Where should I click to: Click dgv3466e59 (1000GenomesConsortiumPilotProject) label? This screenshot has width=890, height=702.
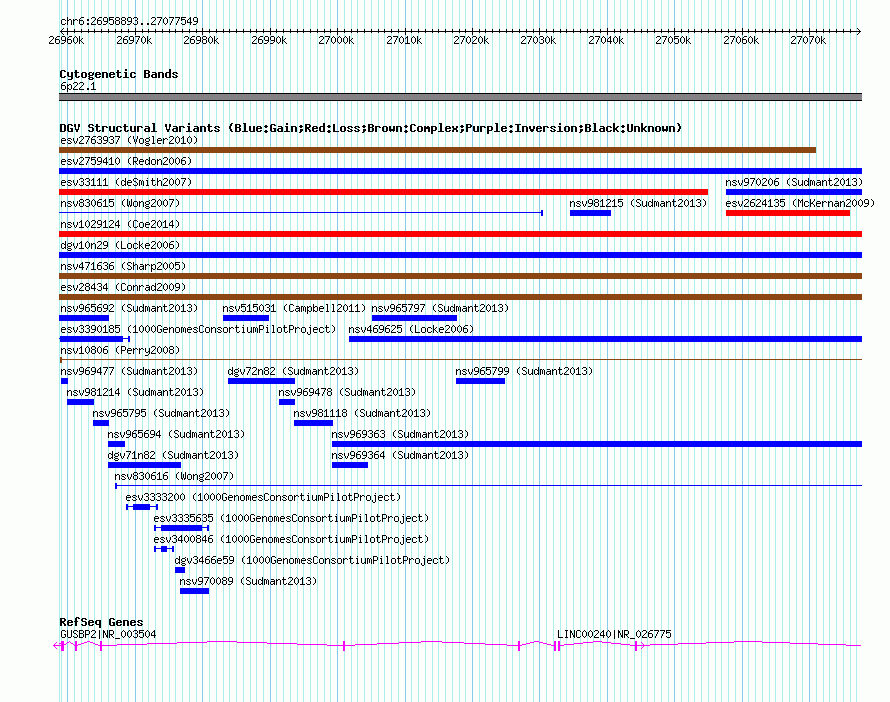312,560
